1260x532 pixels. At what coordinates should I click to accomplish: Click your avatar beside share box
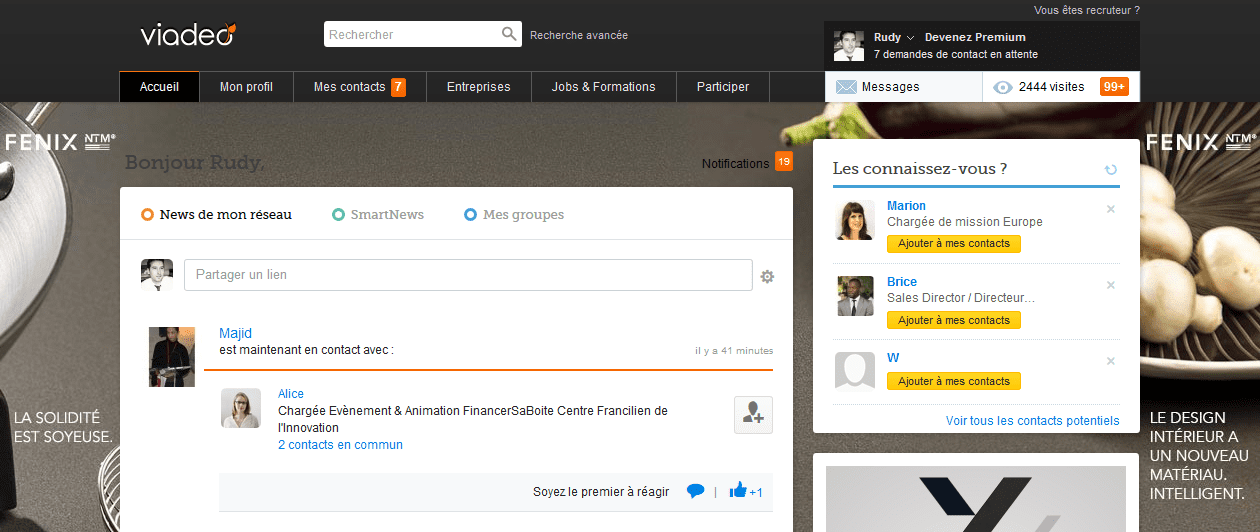tap(157, 275)
